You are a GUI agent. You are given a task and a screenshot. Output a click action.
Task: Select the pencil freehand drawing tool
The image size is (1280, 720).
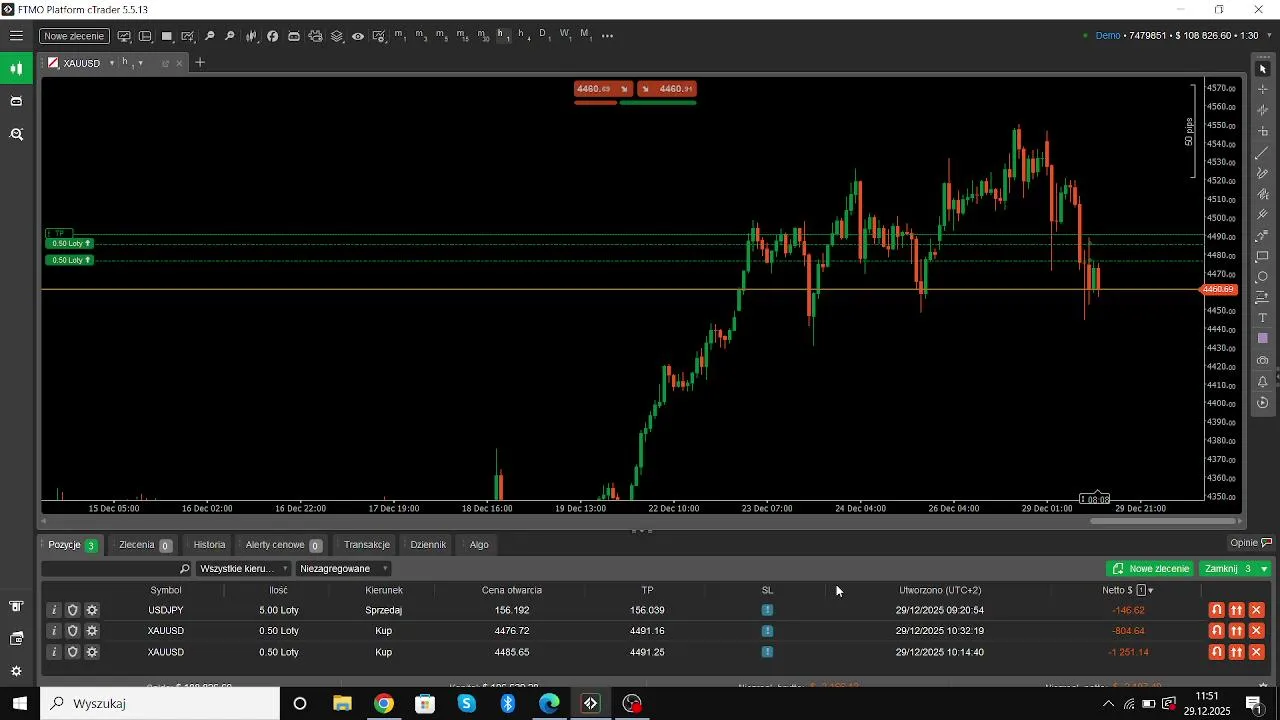click(1262, 173)
